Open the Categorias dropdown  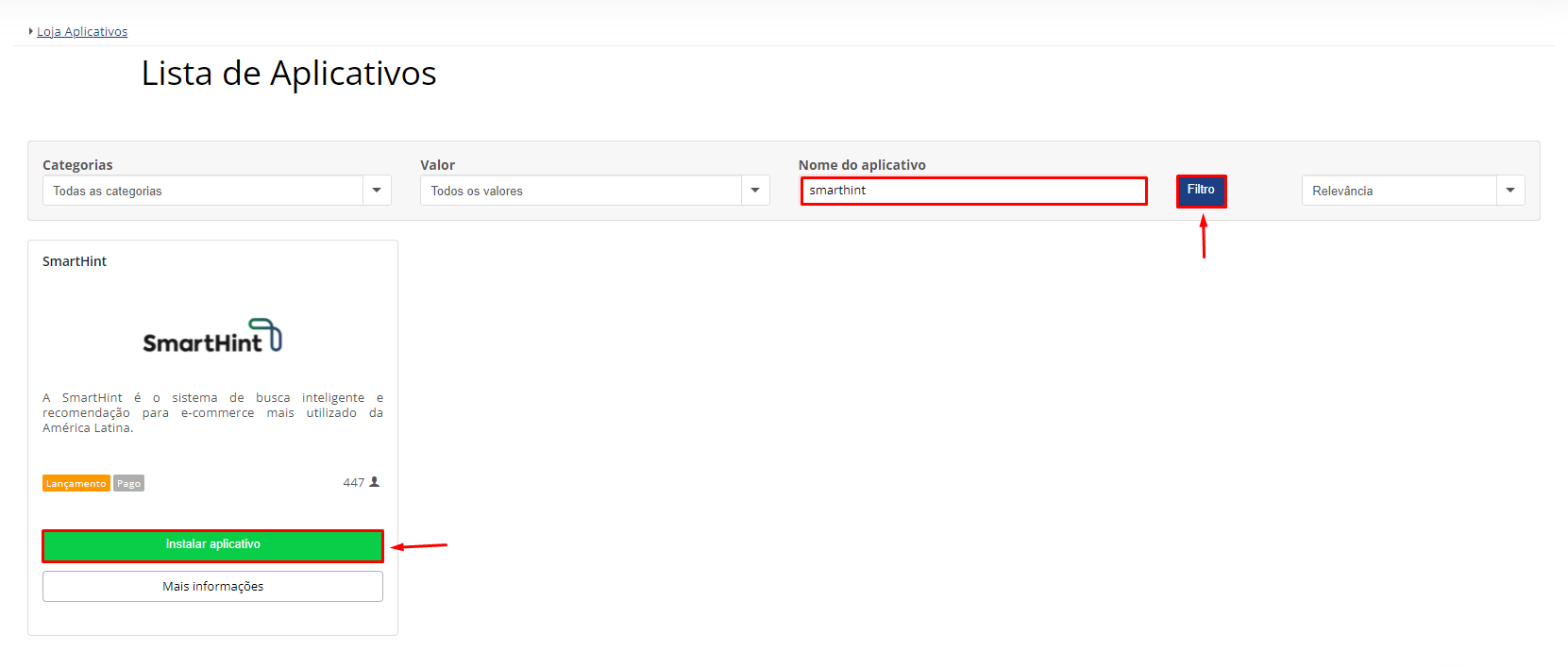click(x=217, y=191)
